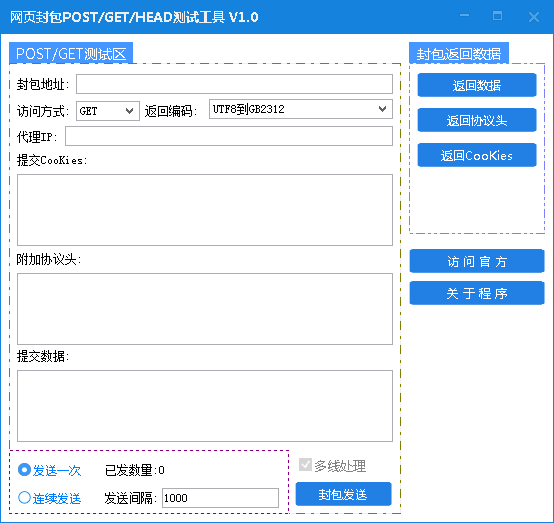Viewport: 554px width, 523px height.
Task: Click the 返回协议头 button
Action: coord(477,120)
